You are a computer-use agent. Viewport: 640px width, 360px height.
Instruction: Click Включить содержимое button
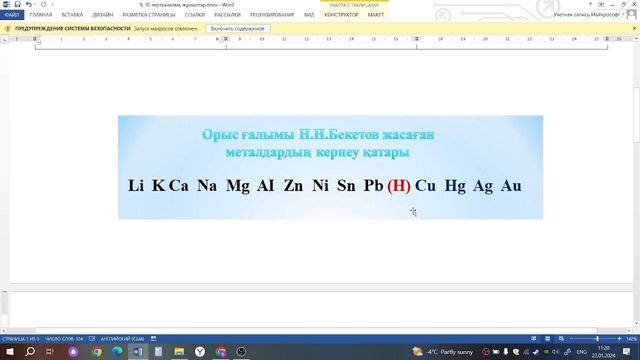[238, 29]
